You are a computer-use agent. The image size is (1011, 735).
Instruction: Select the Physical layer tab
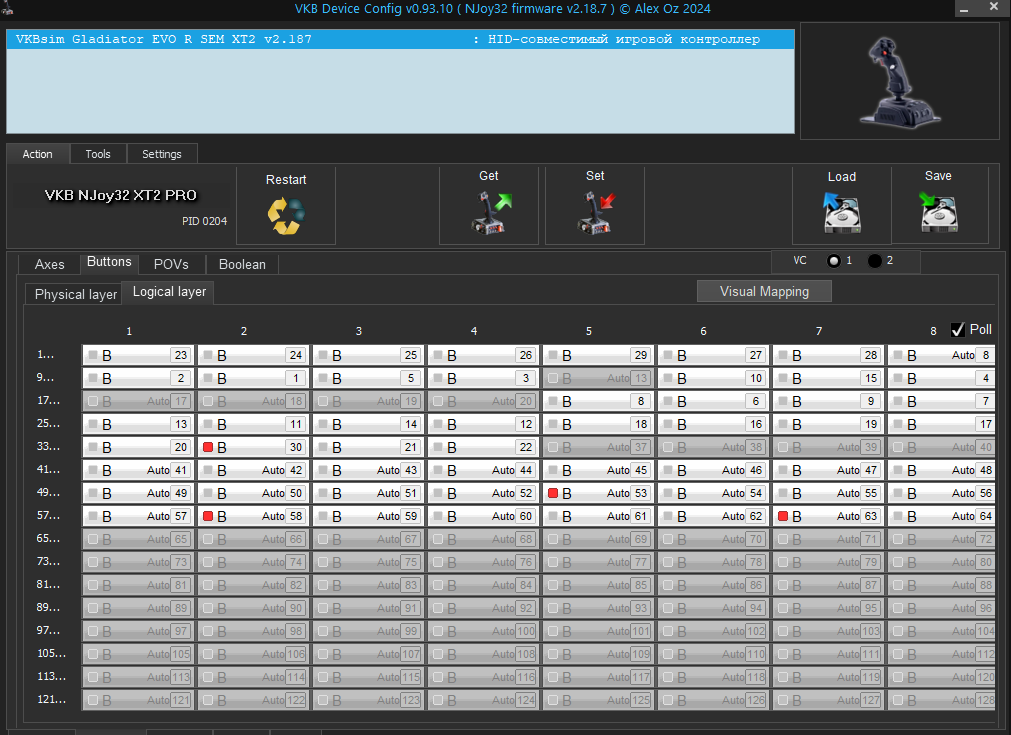pos(75,295)
